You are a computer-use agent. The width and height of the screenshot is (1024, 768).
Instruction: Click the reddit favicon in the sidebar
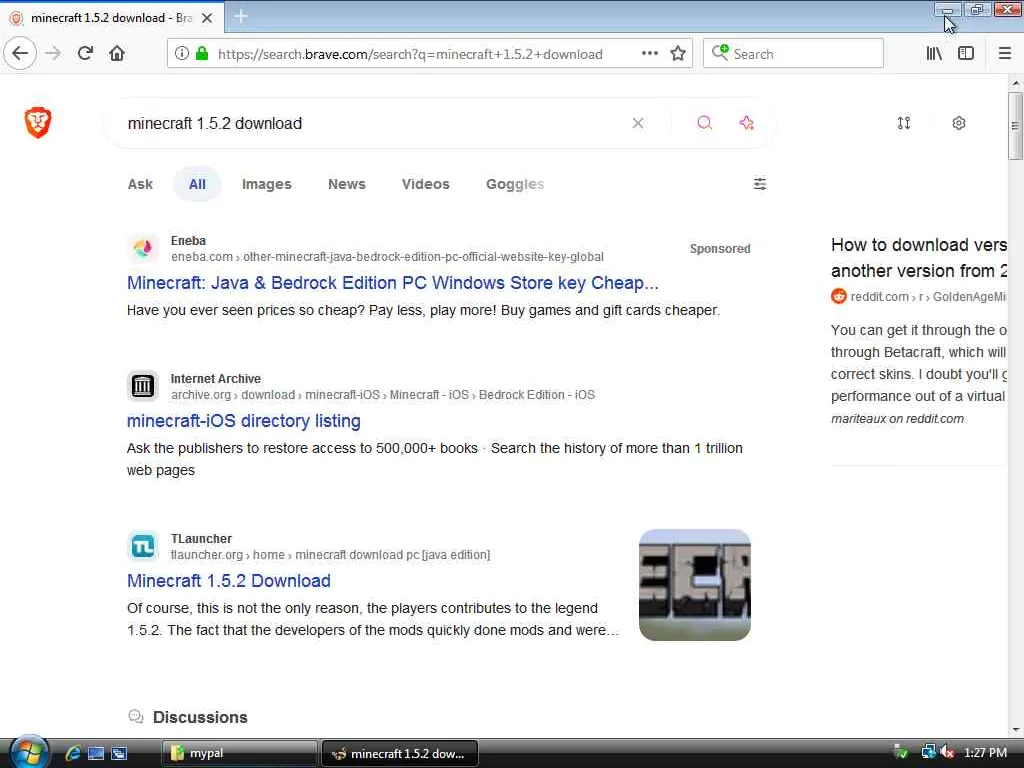pos(839,296)
